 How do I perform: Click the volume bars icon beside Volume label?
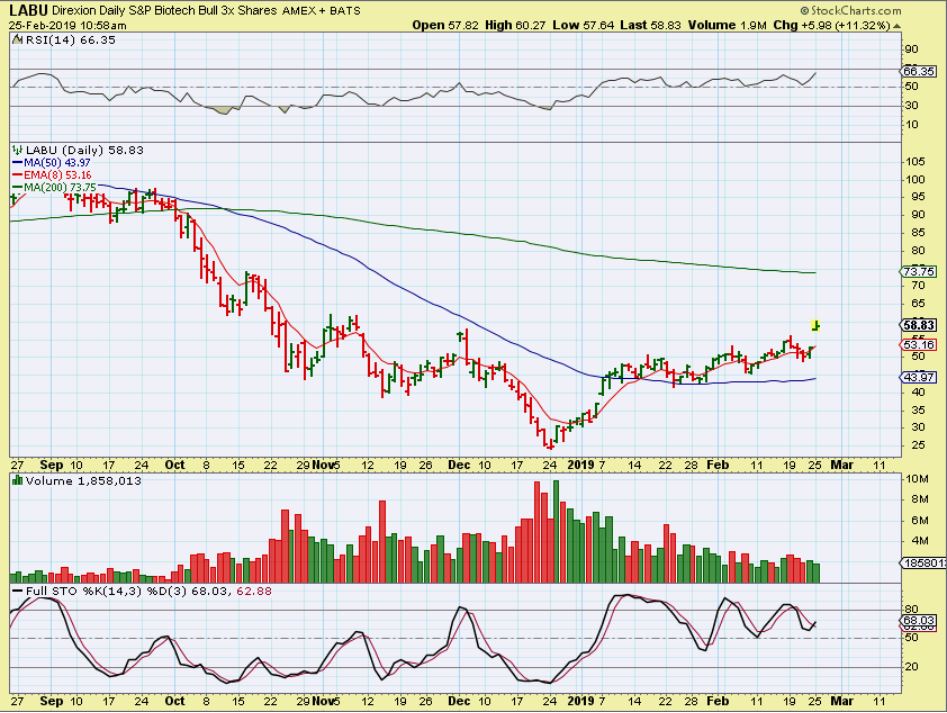tap(18, 481)
